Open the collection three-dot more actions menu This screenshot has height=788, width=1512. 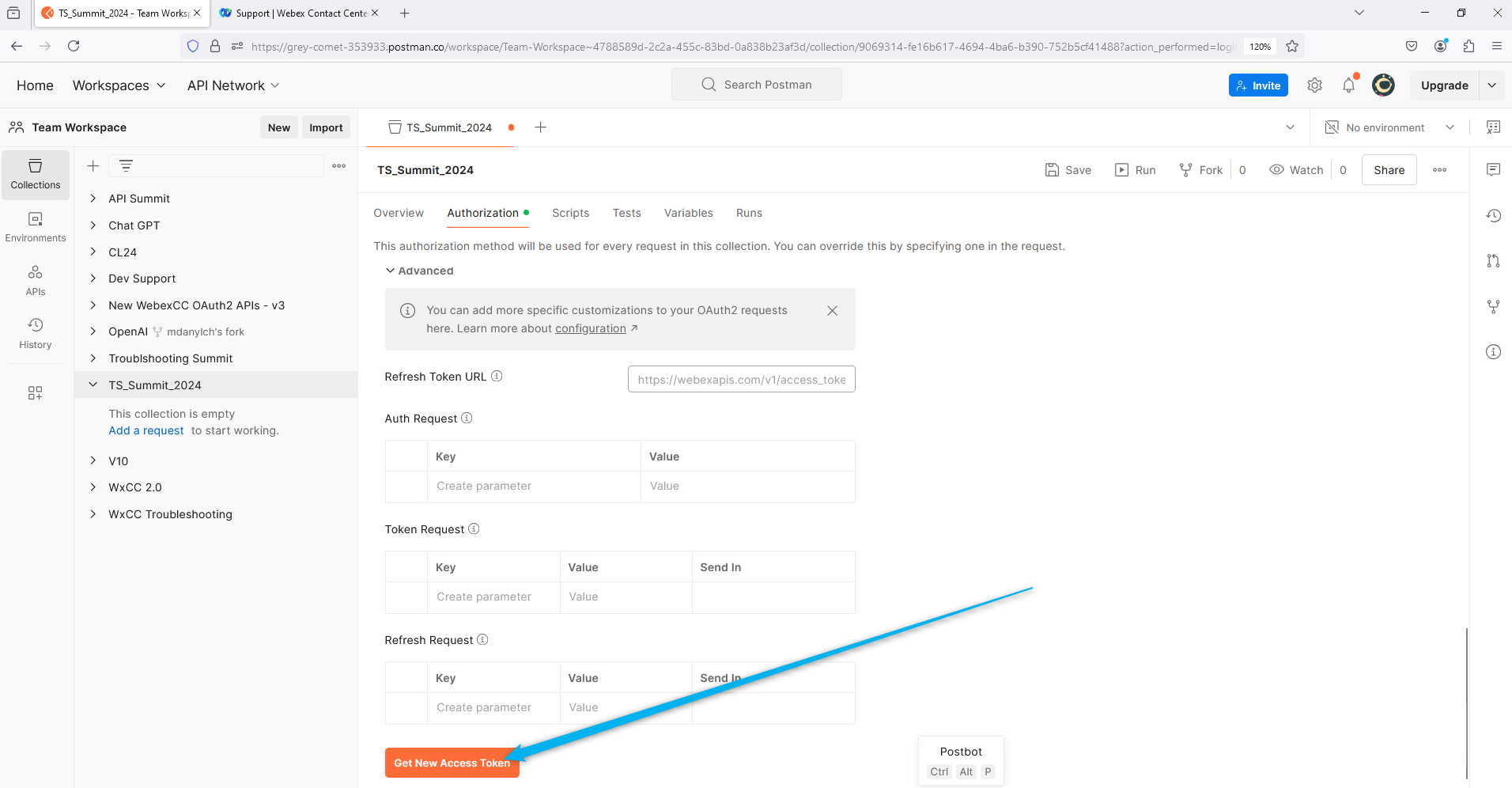[1439, 170]
